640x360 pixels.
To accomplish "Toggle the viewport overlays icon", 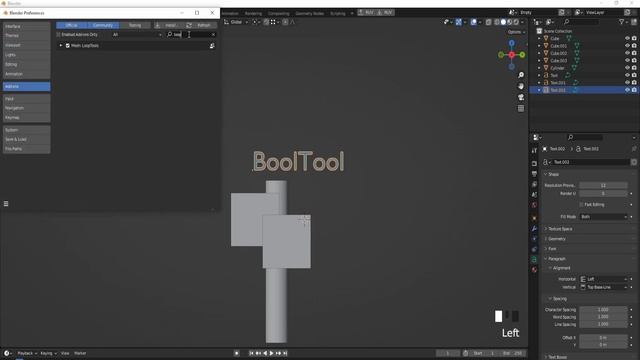I will 473,22.
